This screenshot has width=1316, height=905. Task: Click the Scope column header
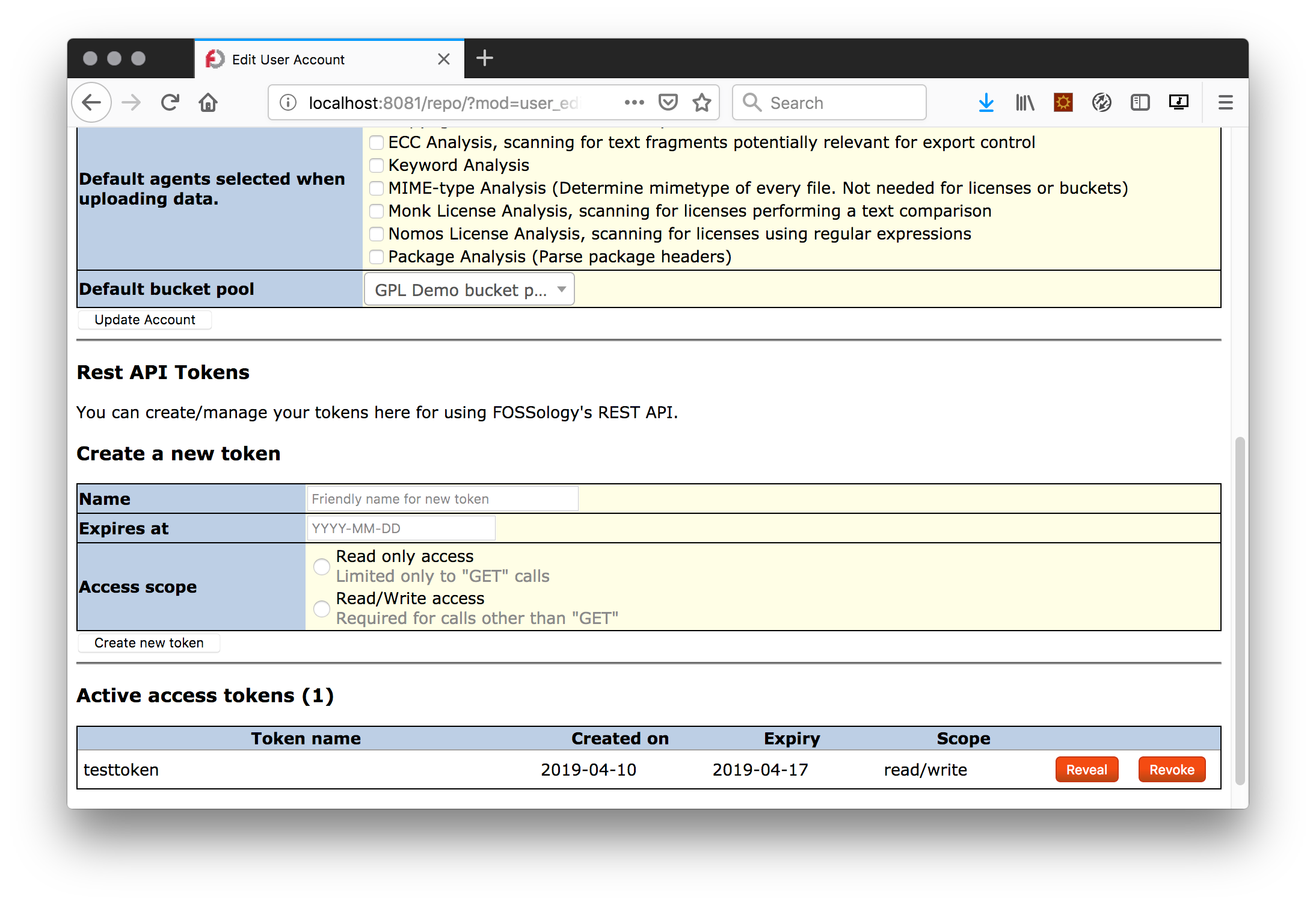coord(964,738)
